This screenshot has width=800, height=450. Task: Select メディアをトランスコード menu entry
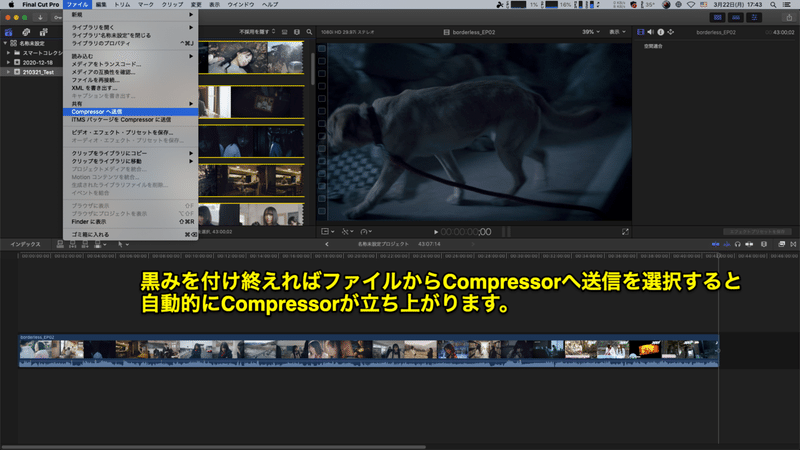131,64
